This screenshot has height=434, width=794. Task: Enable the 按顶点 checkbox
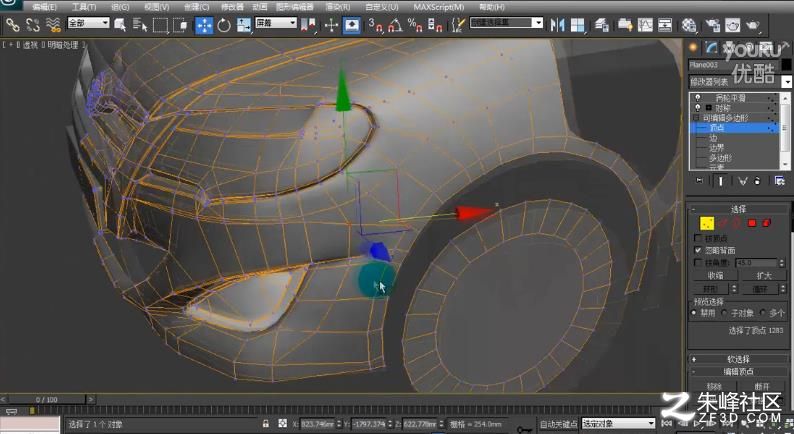click(698, 238)
